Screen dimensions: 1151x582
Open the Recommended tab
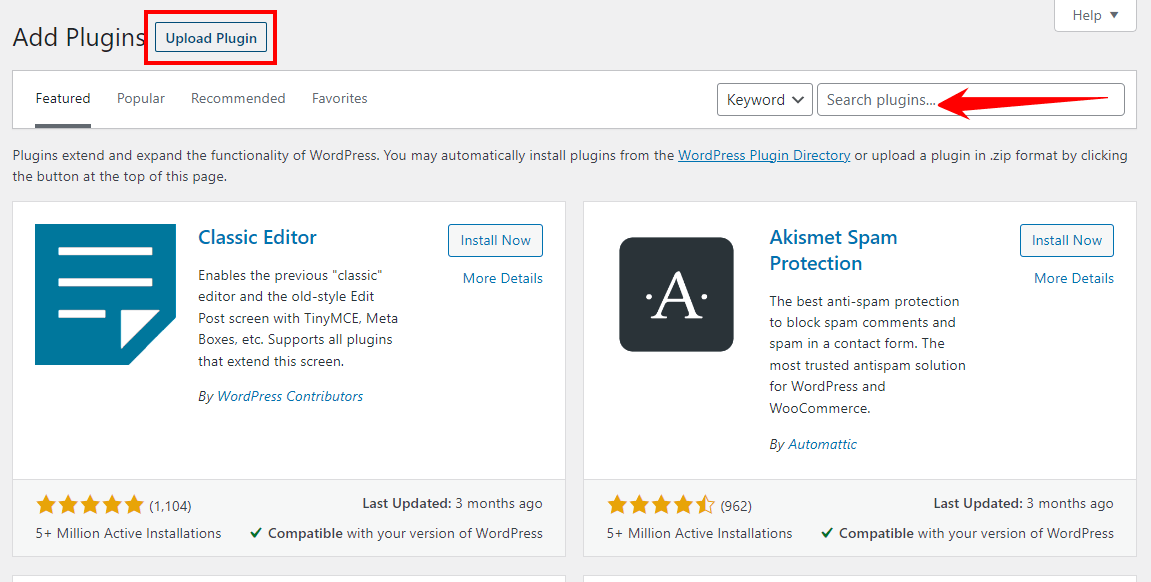238,99
